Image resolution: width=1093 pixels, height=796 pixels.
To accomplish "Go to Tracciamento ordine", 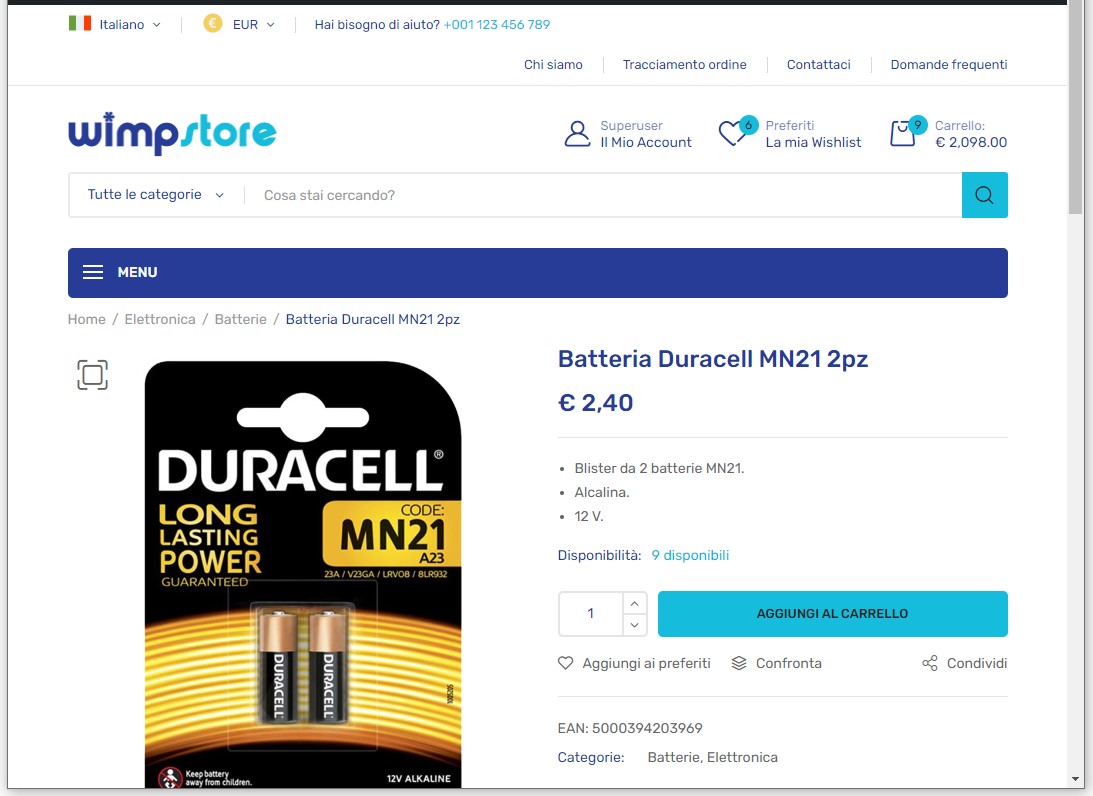I will pos(684,64).
